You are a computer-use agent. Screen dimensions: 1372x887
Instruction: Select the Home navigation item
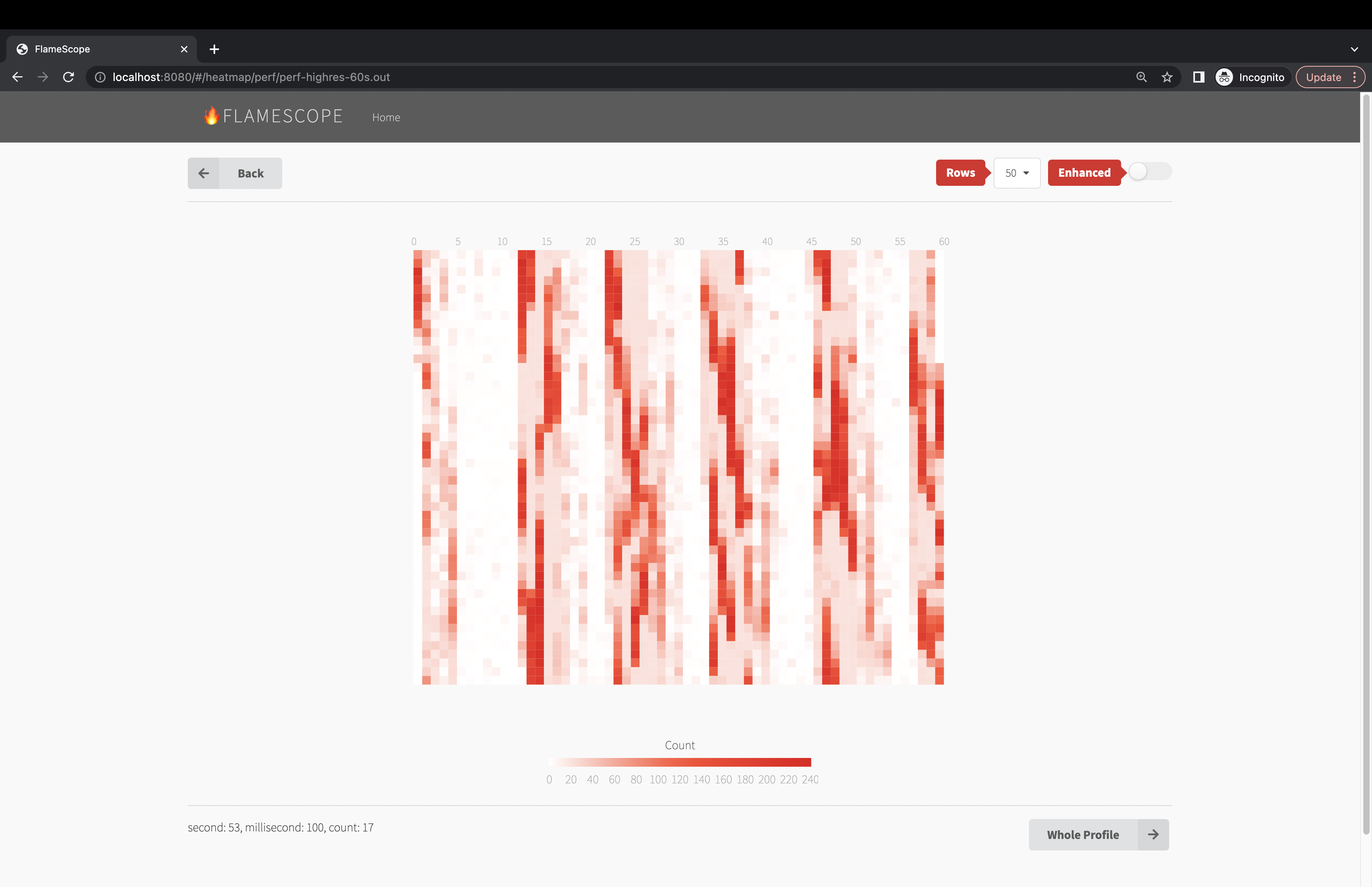click(x=386, y=117)
